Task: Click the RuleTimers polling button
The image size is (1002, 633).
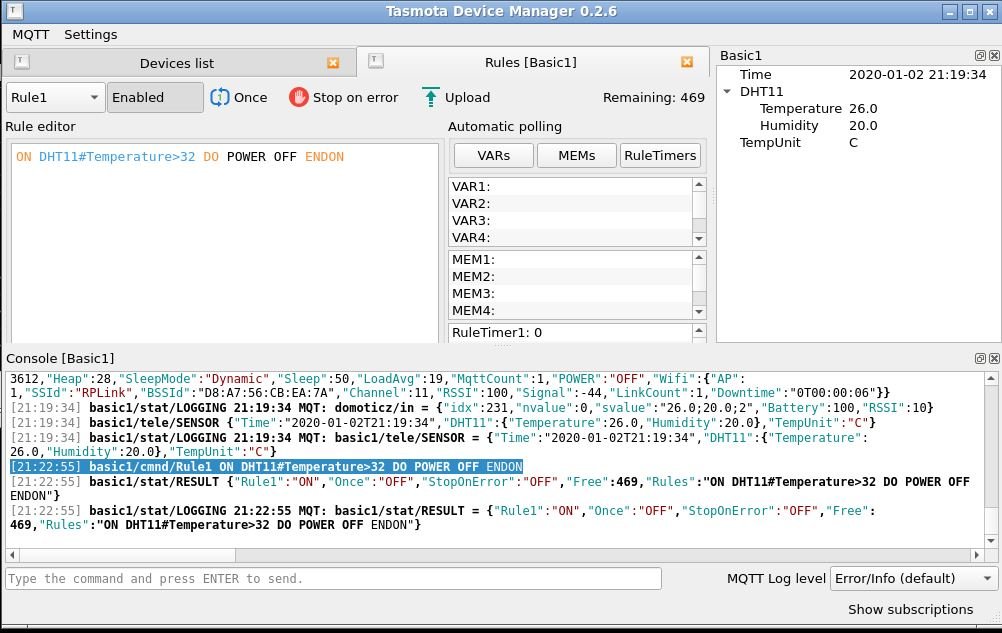Action: (x=660, y=155)
